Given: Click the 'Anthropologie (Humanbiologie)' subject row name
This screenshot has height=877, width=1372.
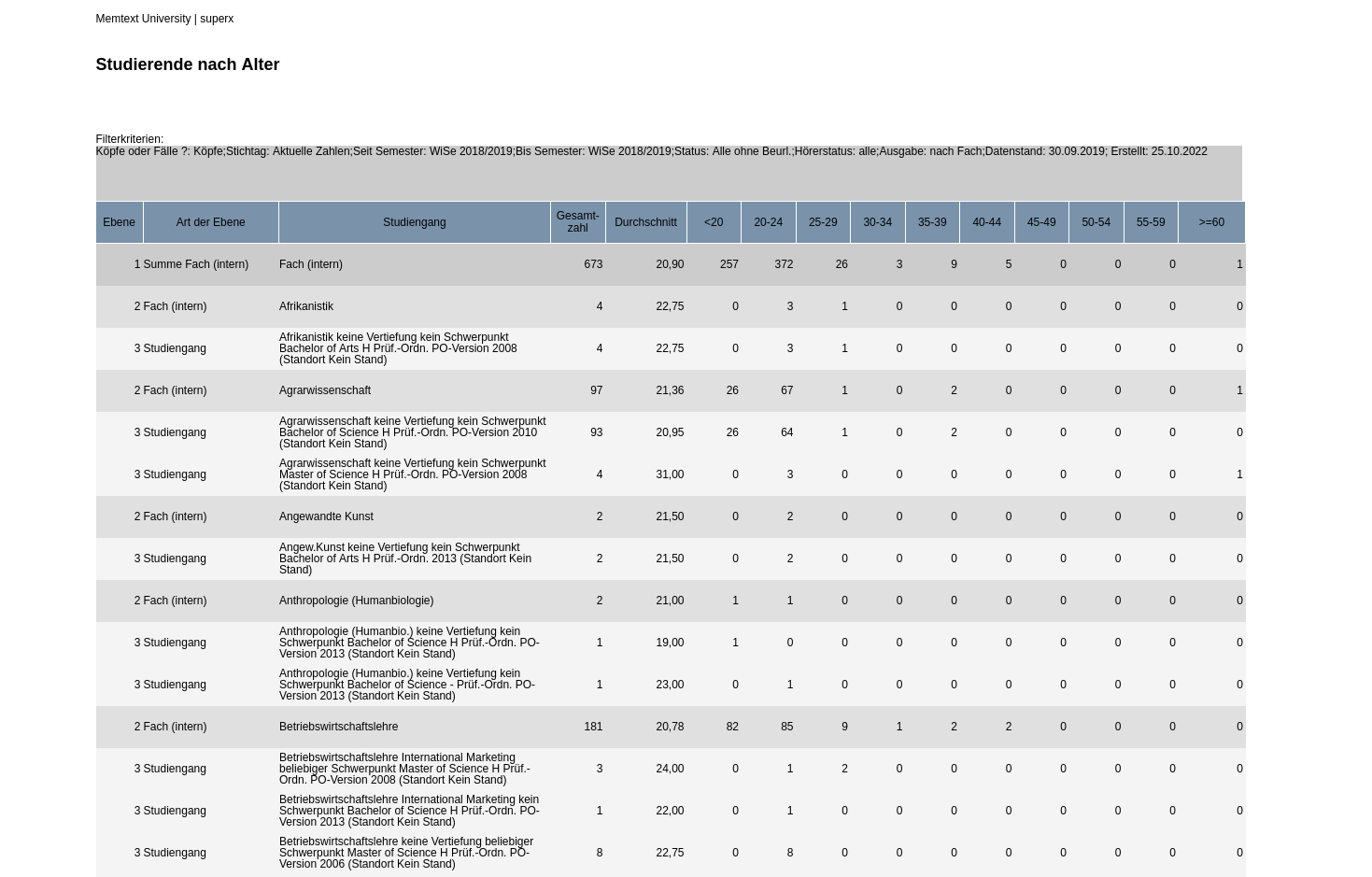Looking at the screenshot, I should click(356, 601).
